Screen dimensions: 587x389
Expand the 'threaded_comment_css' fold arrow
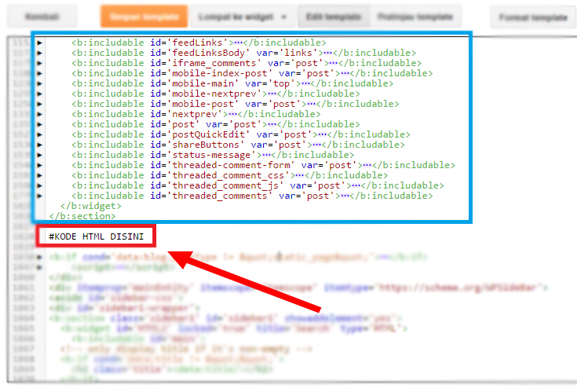(x=40, y=175)
